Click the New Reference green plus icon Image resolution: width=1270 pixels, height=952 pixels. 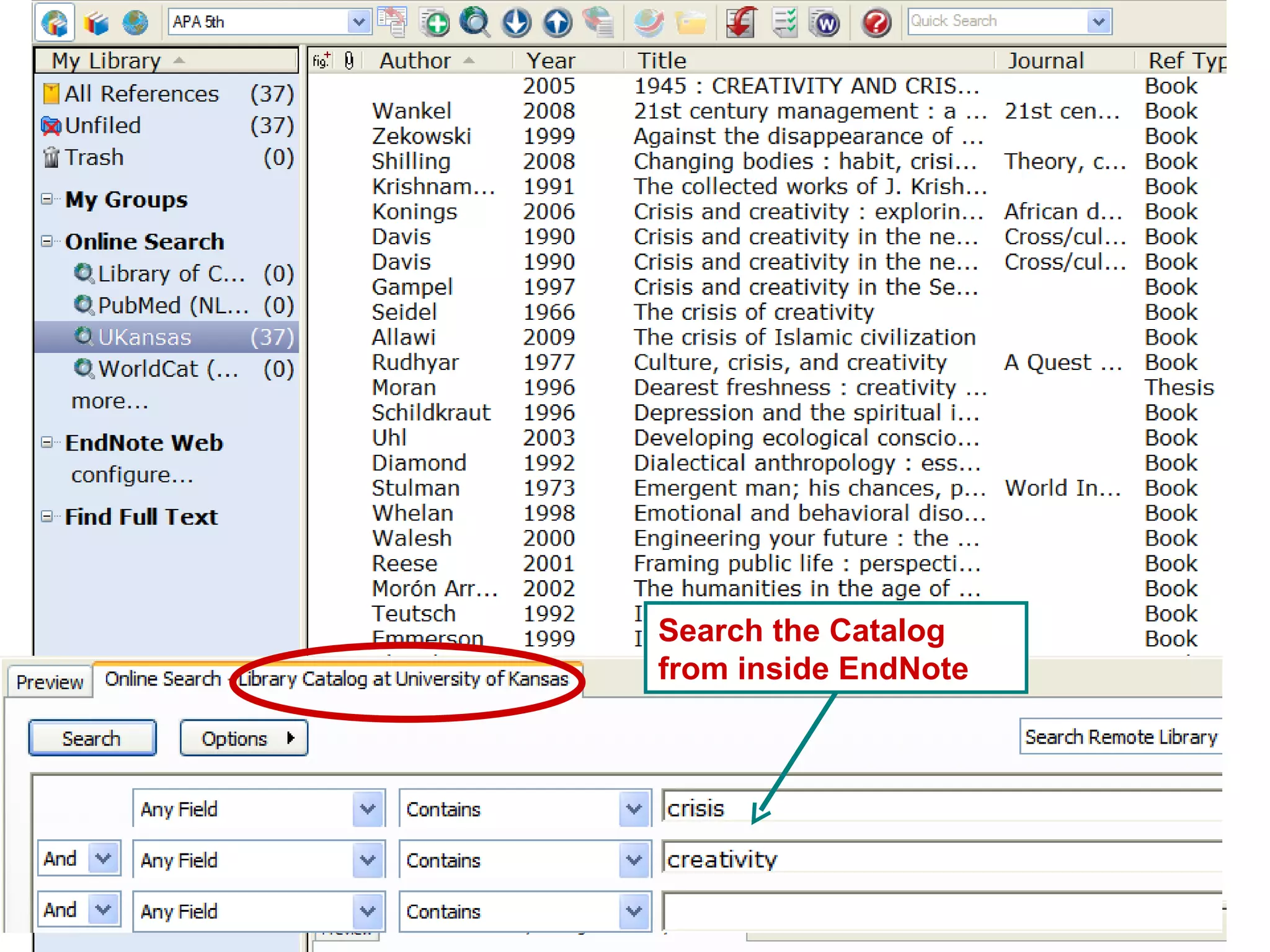coord(435,23)
